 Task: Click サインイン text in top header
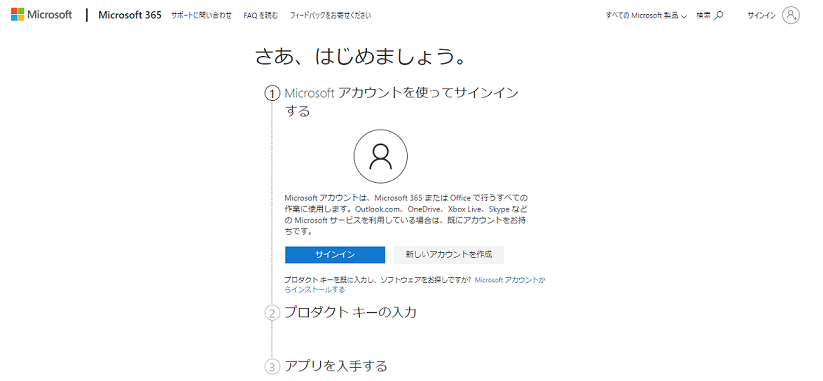(x=761, y=16)
